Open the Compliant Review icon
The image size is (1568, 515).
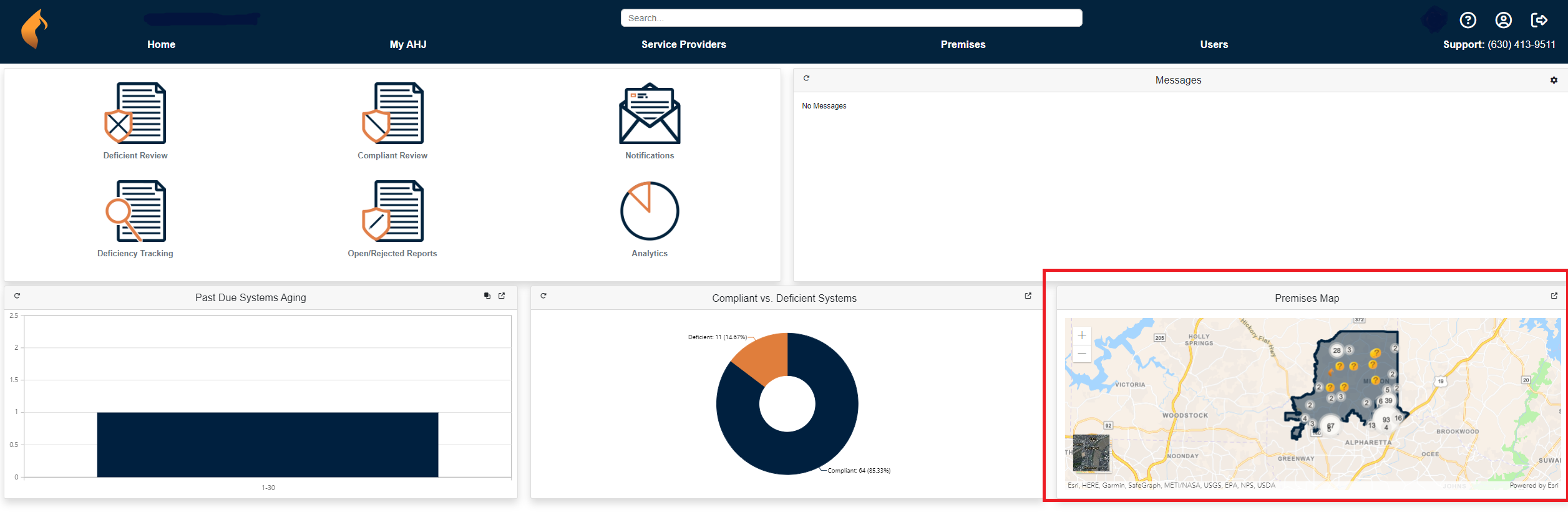392,113
